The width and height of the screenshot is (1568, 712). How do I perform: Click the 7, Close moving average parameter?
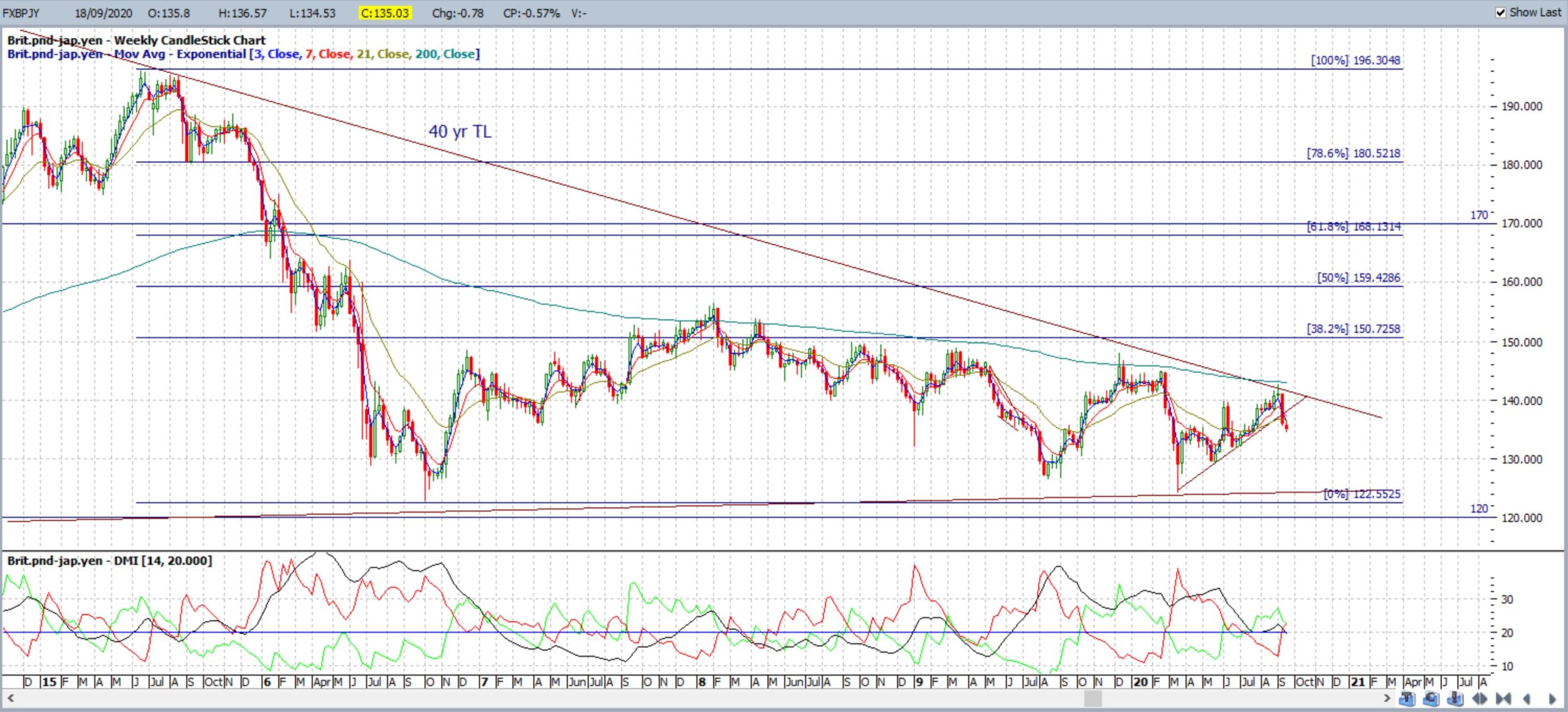tap(328, 54)
